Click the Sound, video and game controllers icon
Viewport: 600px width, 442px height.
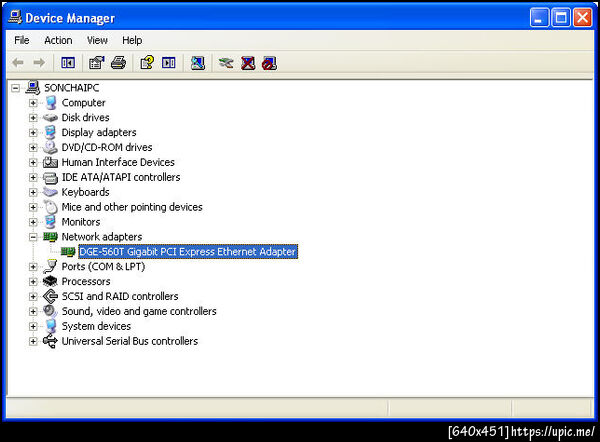(51, 311)
